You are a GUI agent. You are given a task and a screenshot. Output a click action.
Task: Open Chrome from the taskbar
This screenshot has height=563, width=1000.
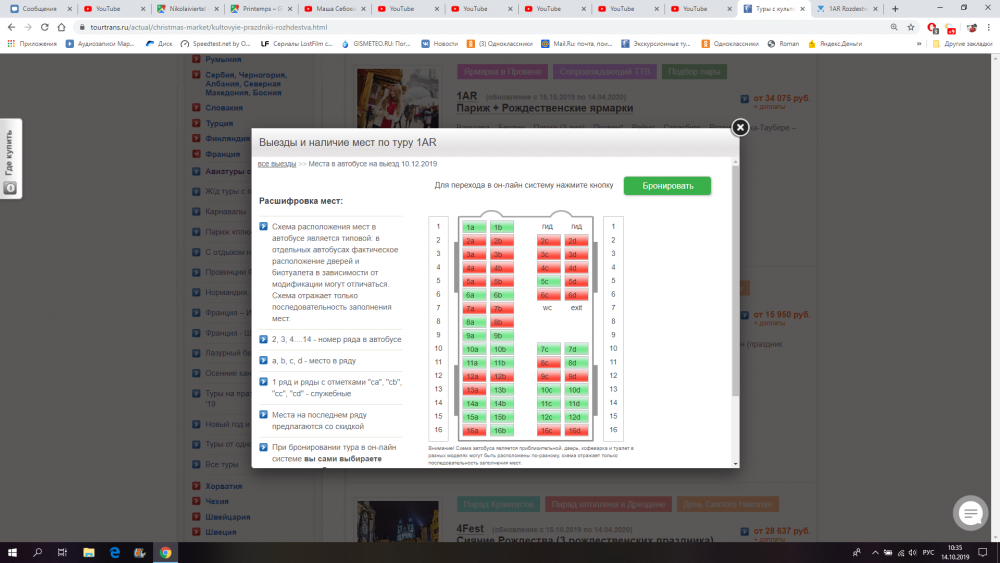165,552
